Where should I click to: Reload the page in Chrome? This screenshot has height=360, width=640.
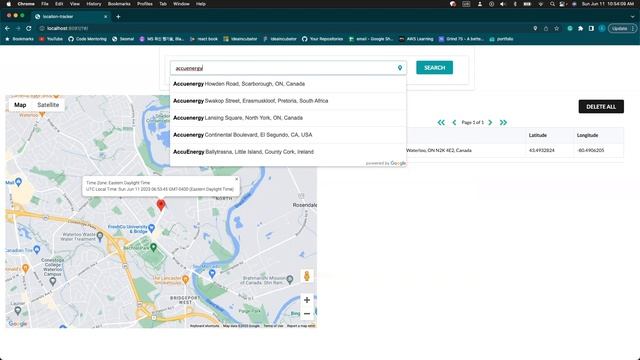coord(29,28)
